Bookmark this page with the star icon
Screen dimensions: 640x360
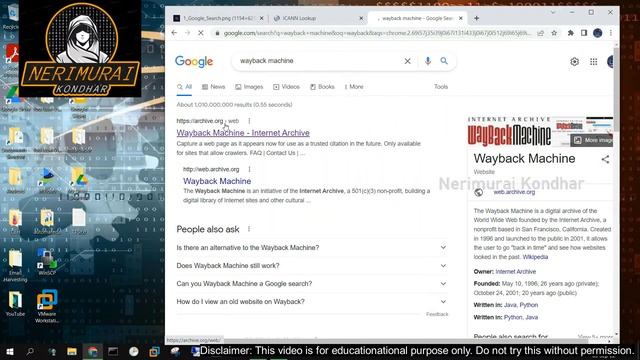(554, 33)
